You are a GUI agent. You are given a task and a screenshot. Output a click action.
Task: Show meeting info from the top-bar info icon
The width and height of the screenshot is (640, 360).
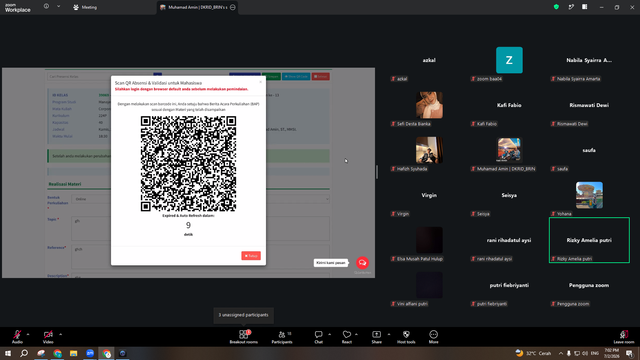[x=47, y=7]
